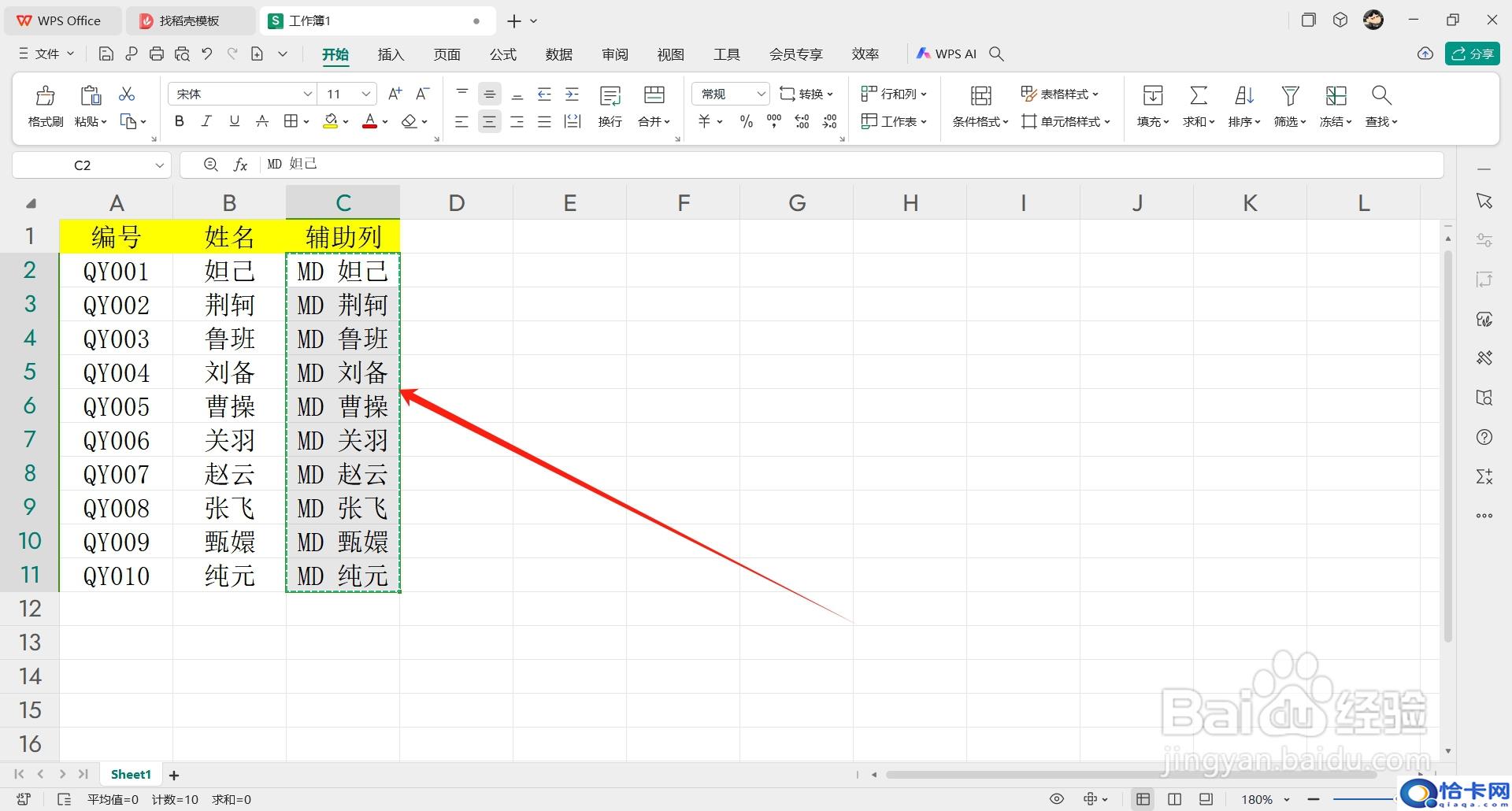Toggle center horizontal alignment

(489, 121)
